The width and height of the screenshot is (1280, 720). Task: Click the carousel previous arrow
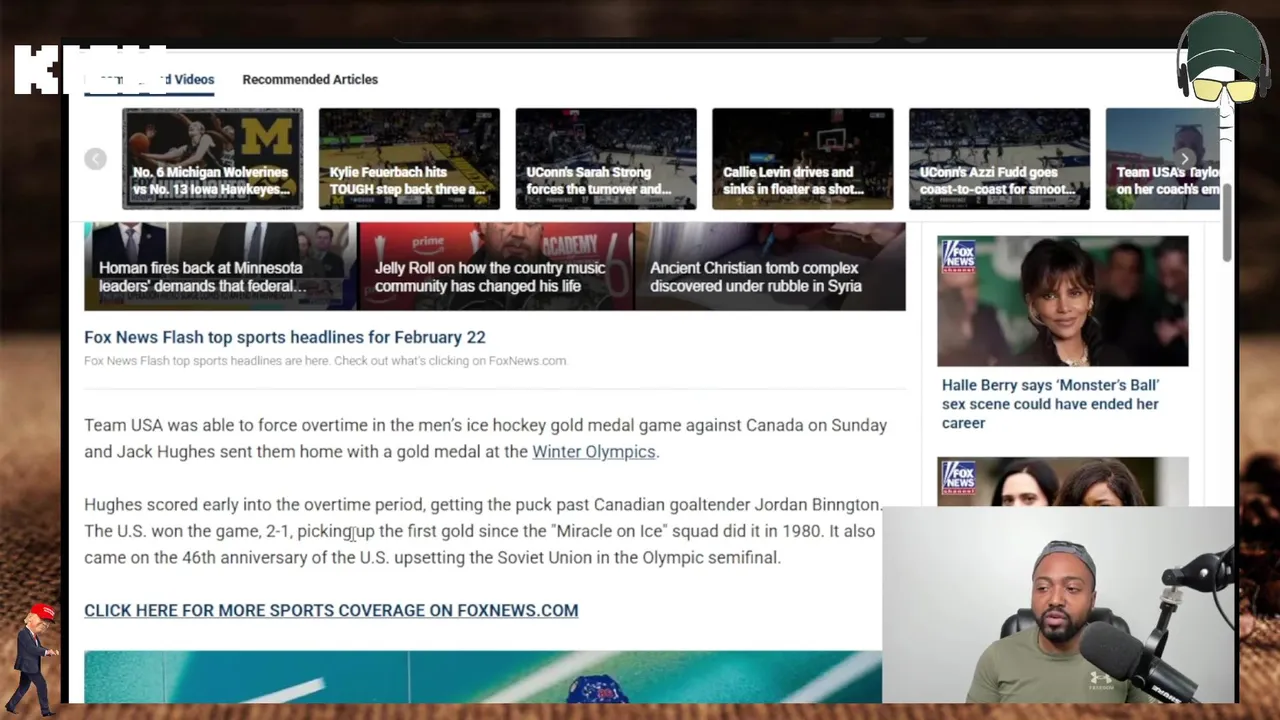pos(95,159)
